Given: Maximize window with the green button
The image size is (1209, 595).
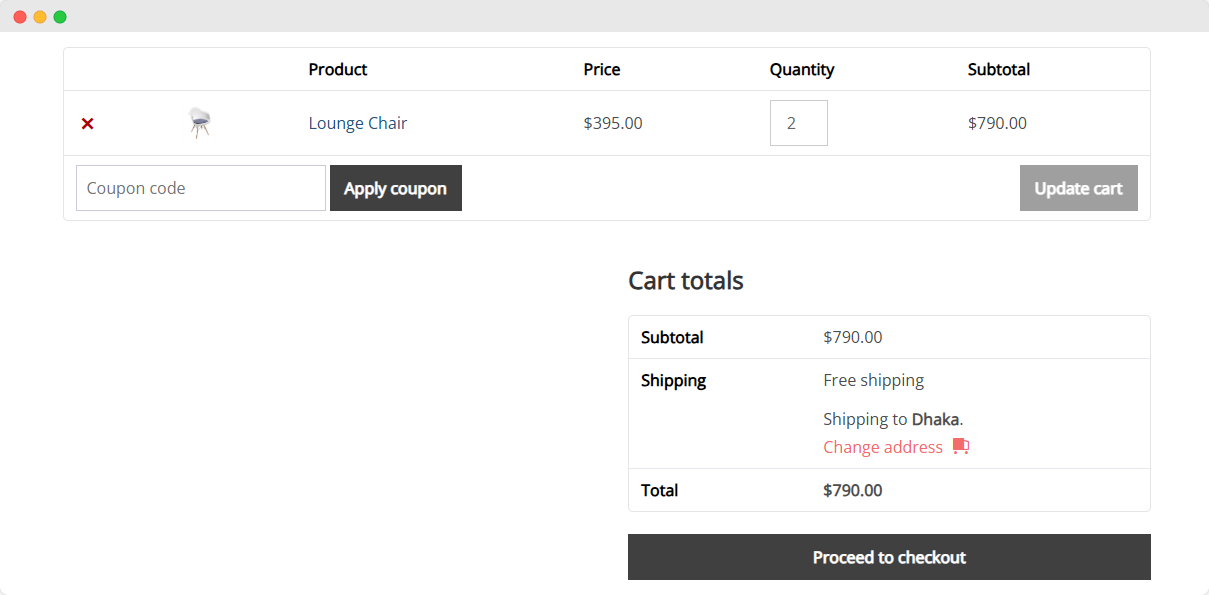Looking at the screenshot, I should pyautogui.click(x=60, y=17).
